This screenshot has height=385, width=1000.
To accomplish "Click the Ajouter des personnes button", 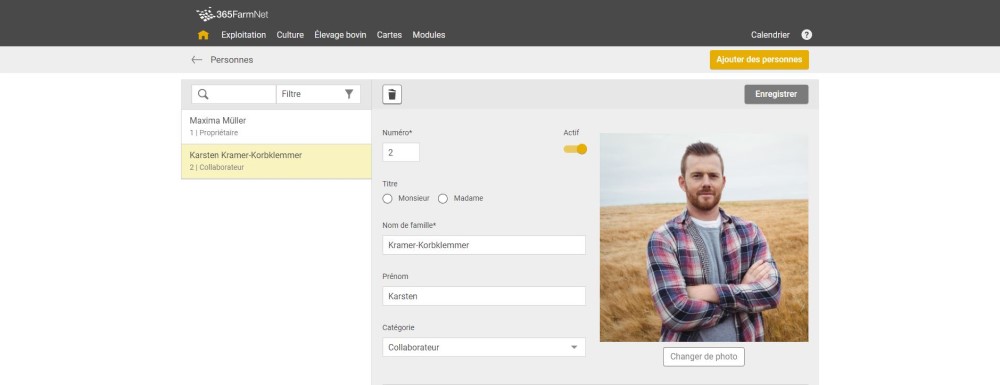I will (x=759, y=60).
